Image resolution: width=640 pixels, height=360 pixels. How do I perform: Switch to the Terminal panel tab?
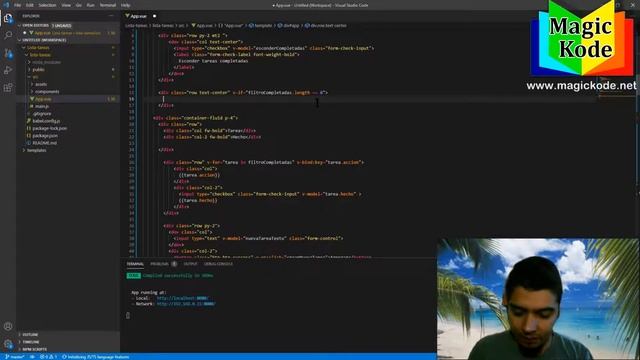pos(135,264)
